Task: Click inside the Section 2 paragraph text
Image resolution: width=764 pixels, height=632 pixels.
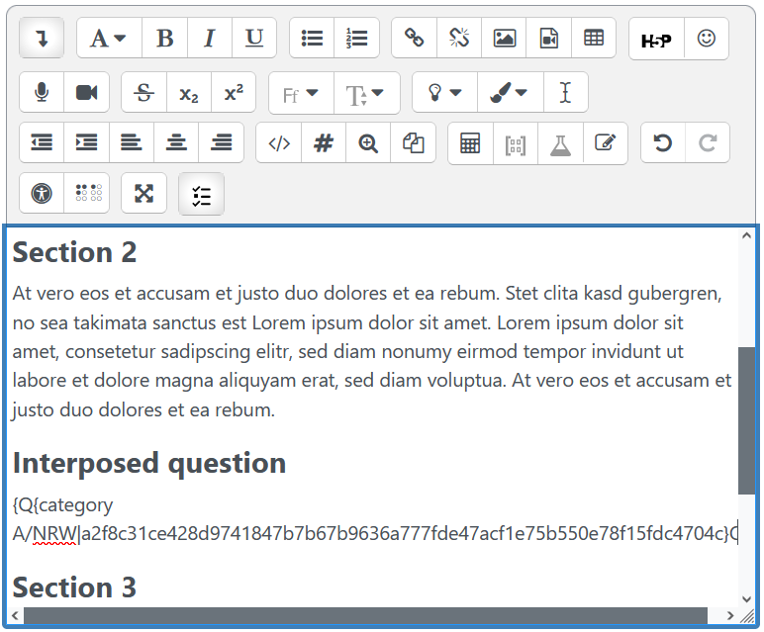Action: click(x=370, y=352)
